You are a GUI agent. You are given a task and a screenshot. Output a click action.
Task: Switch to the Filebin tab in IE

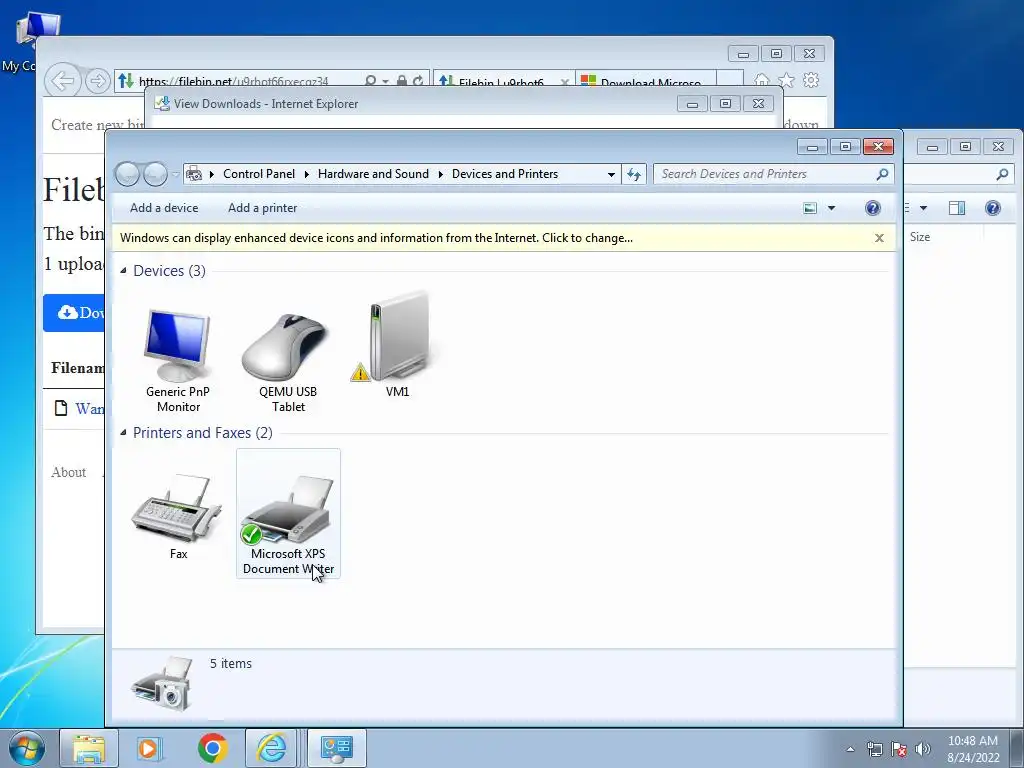[500, 81]
